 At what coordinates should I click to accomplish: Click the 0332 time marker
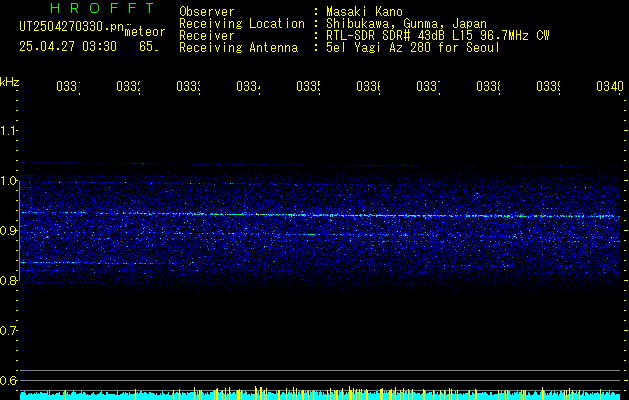128,86
